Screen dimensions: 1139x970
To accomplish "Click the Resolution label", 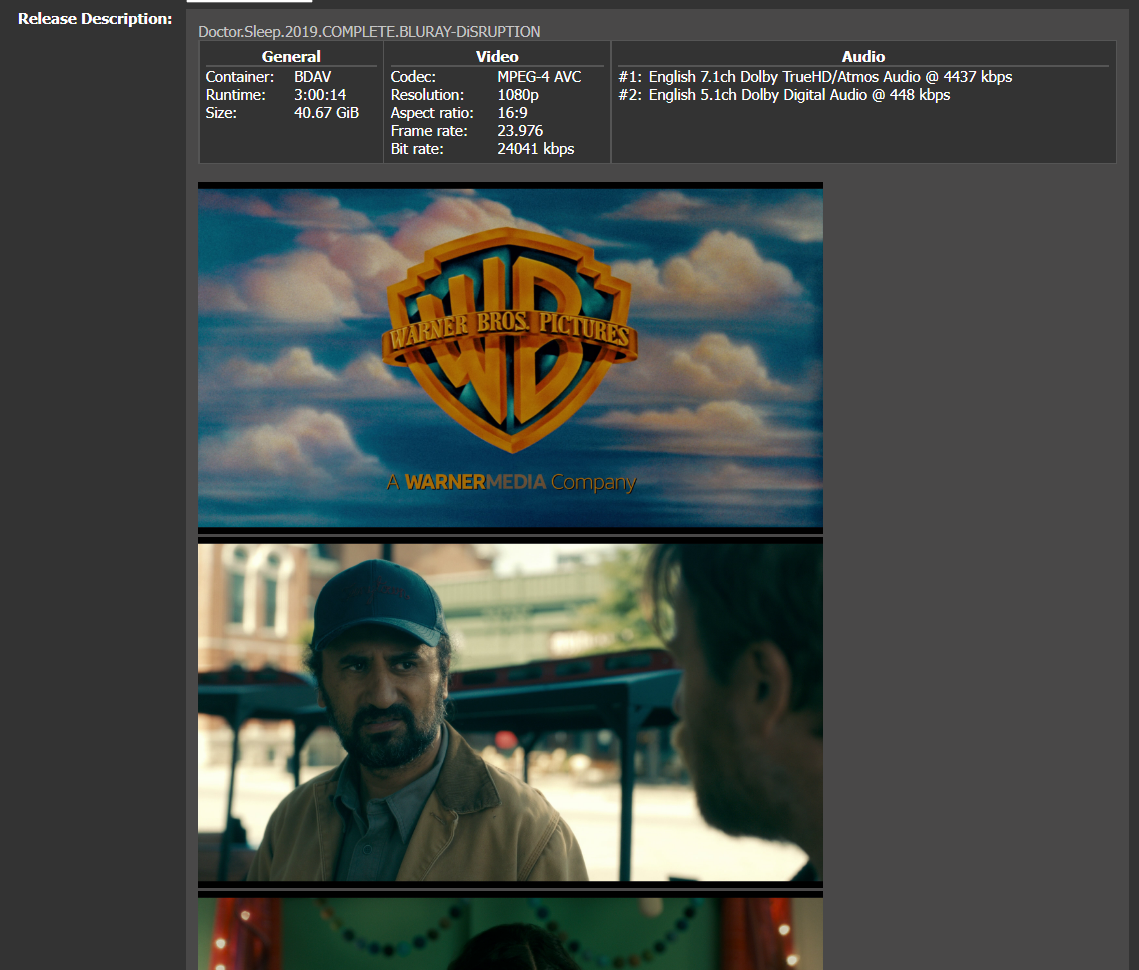I will pyautogui.click(x=427, y=94).
